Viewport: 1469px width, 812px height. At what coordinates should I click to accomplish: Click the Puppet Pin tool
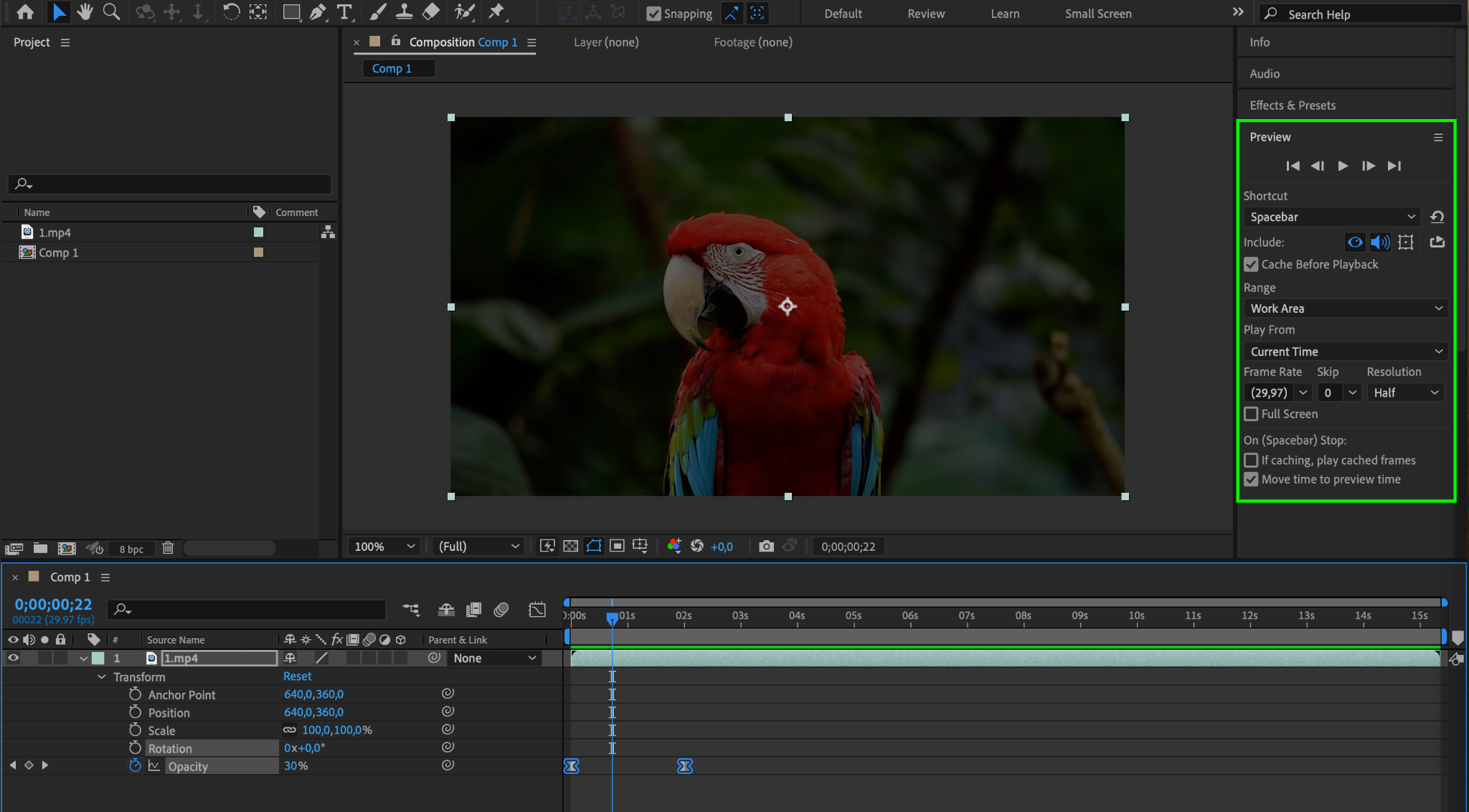(496, 12)
